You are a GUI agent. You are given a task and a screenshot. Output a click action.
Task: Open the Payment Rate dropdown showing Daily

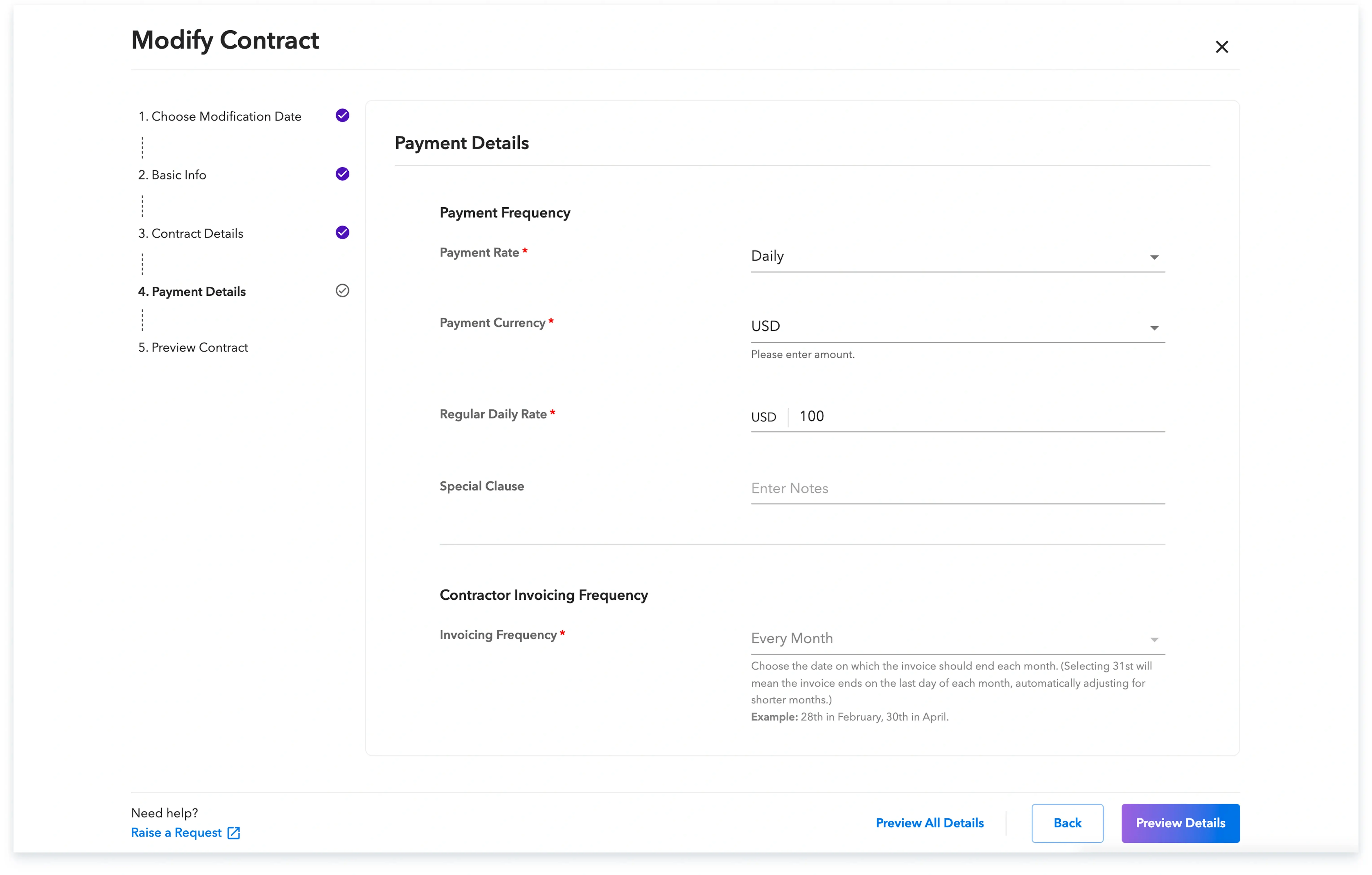(x=957, y=256)
